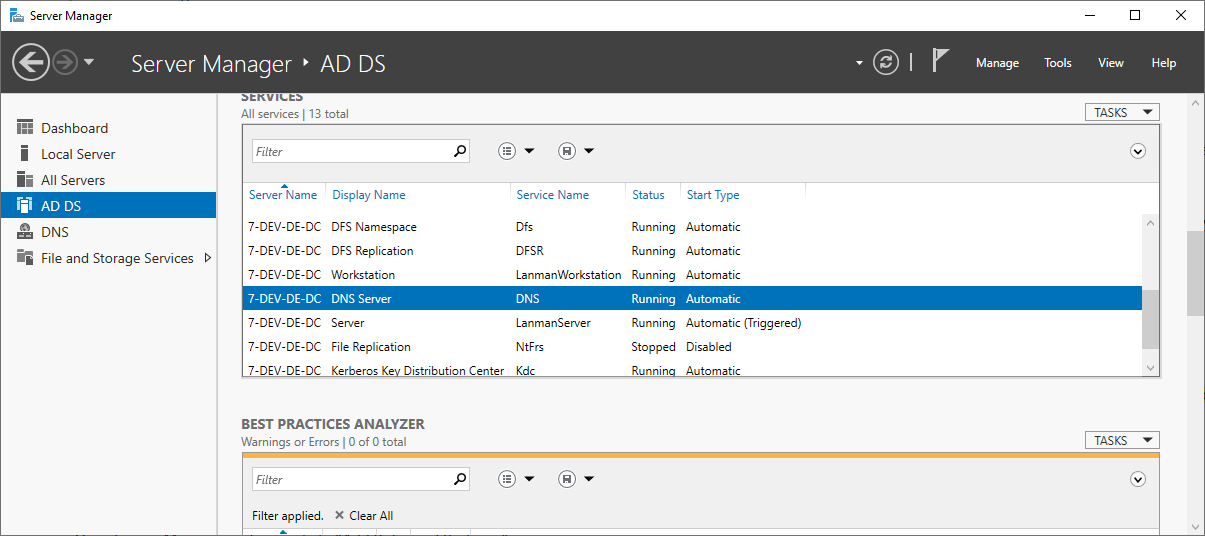Open the Services TASKS dropdown
1205x536 pixels.
[x=1122, y=113]
